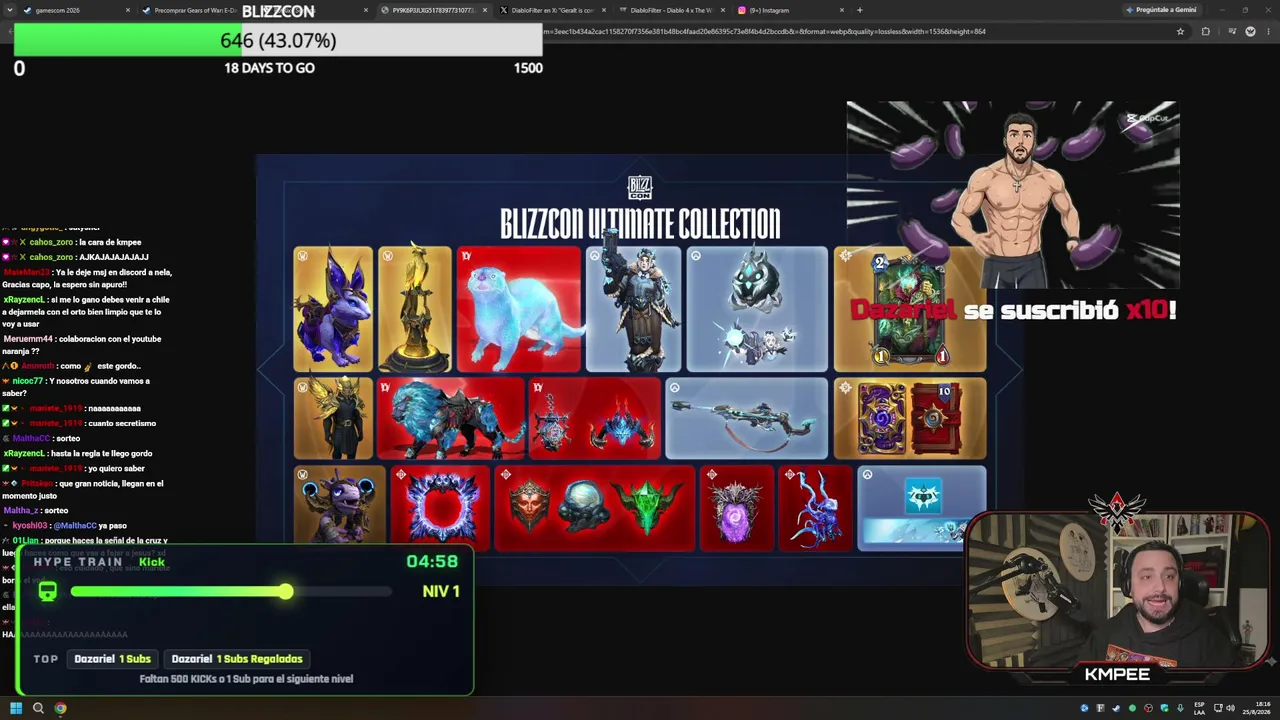Click the Dazariel se suscribió x10 alert
The height and width of the screenshot is (720, 1280).
tap(1013, 310)
